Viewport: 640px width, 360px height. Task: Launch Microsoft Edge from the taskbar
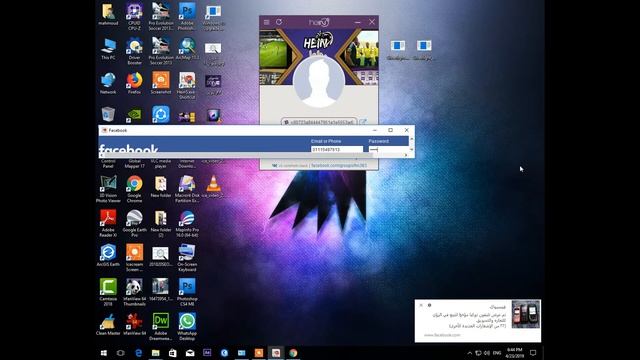[138, 353]
